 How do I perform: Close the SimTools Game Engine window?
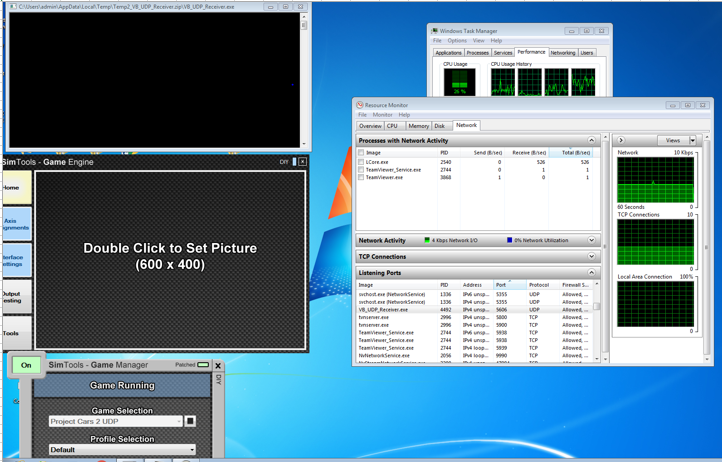pyautogui.click(x=302, y=162)
